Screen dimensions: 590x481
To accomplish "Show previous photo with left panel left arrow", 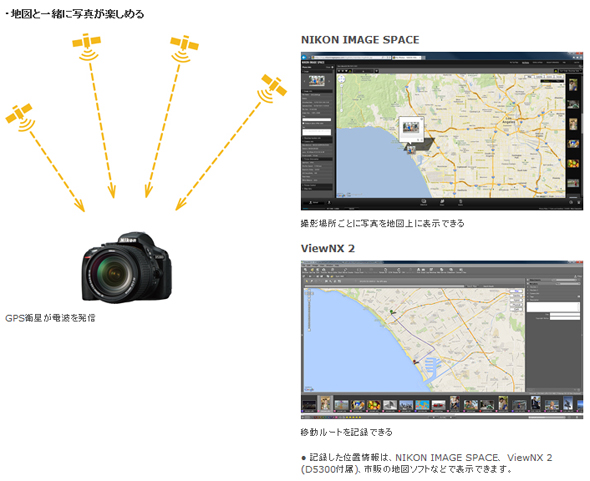I will click(304, 81).
